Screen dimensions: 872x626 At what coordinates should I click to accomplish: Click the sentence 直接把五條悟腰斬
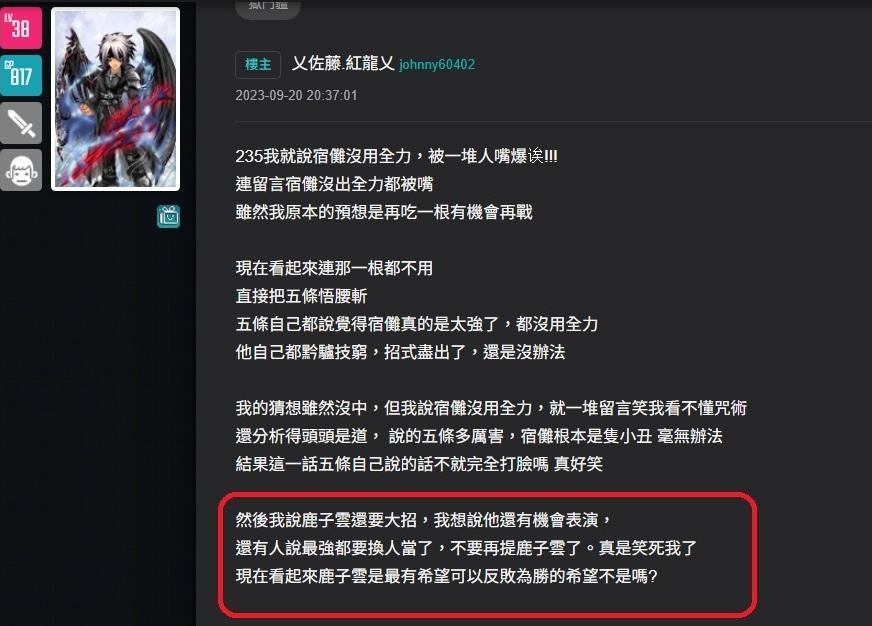pos(301,296)
